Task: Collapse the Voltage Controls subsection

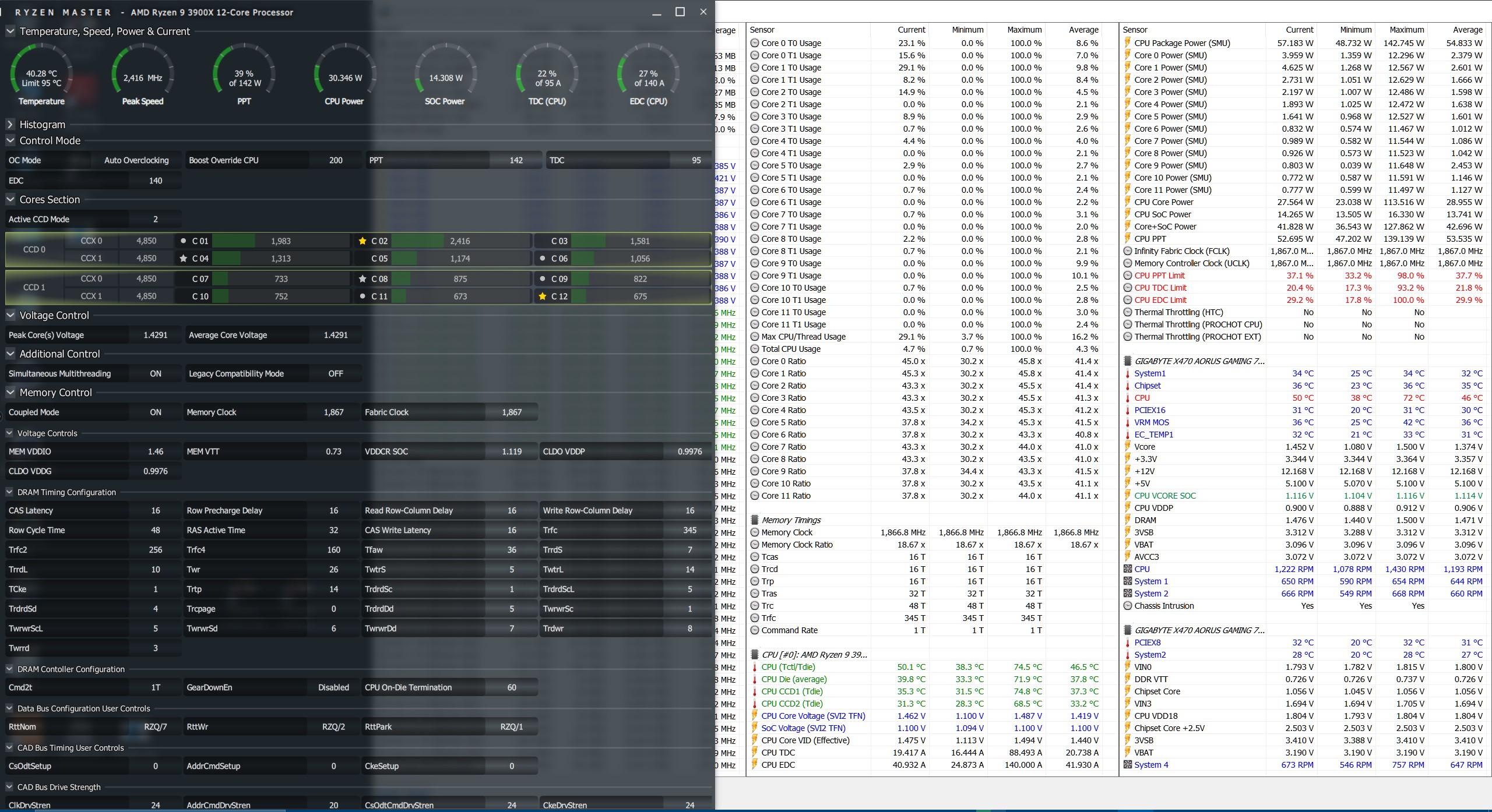Action: tap(9, 433)
